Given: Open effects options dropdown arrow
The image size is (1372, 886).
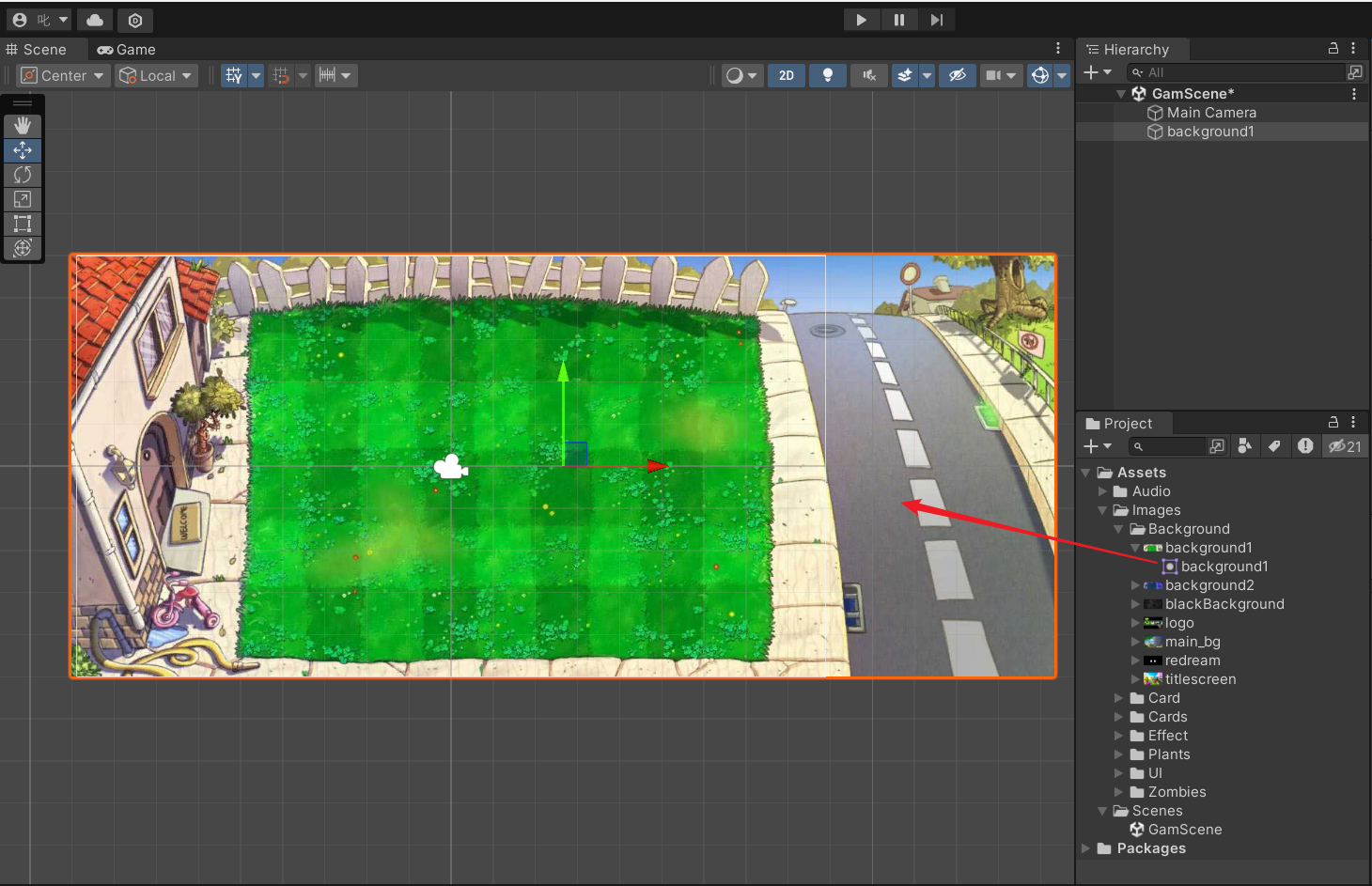Looking at the screenshot, I should point(927,75).
